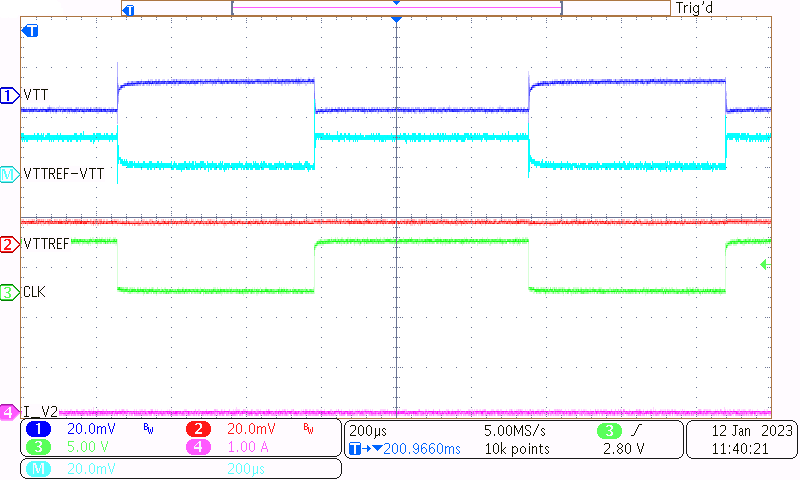Click channel 3 5.00 V scale value

(x=88, y=447)
